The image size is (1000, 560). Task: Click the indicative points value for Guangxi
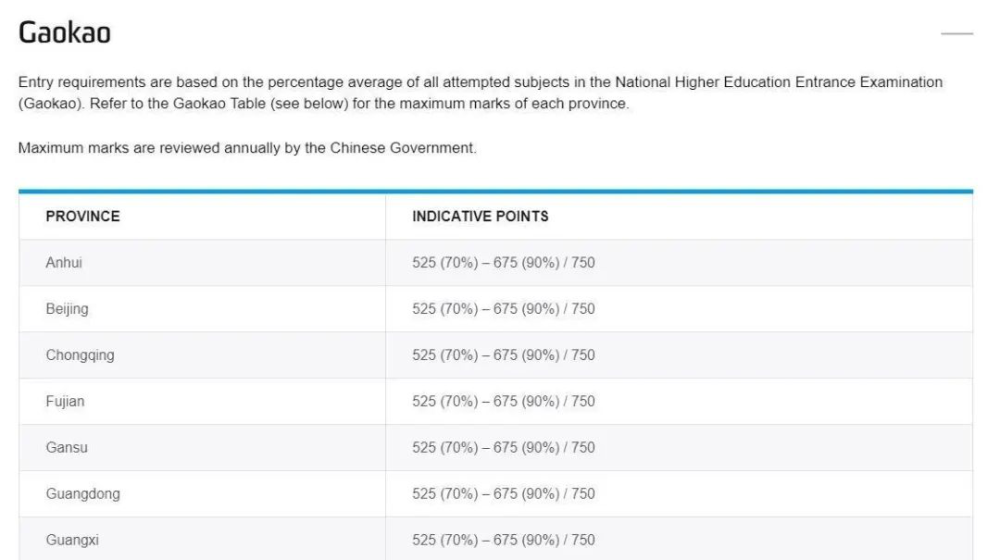[x=503, y=539]
